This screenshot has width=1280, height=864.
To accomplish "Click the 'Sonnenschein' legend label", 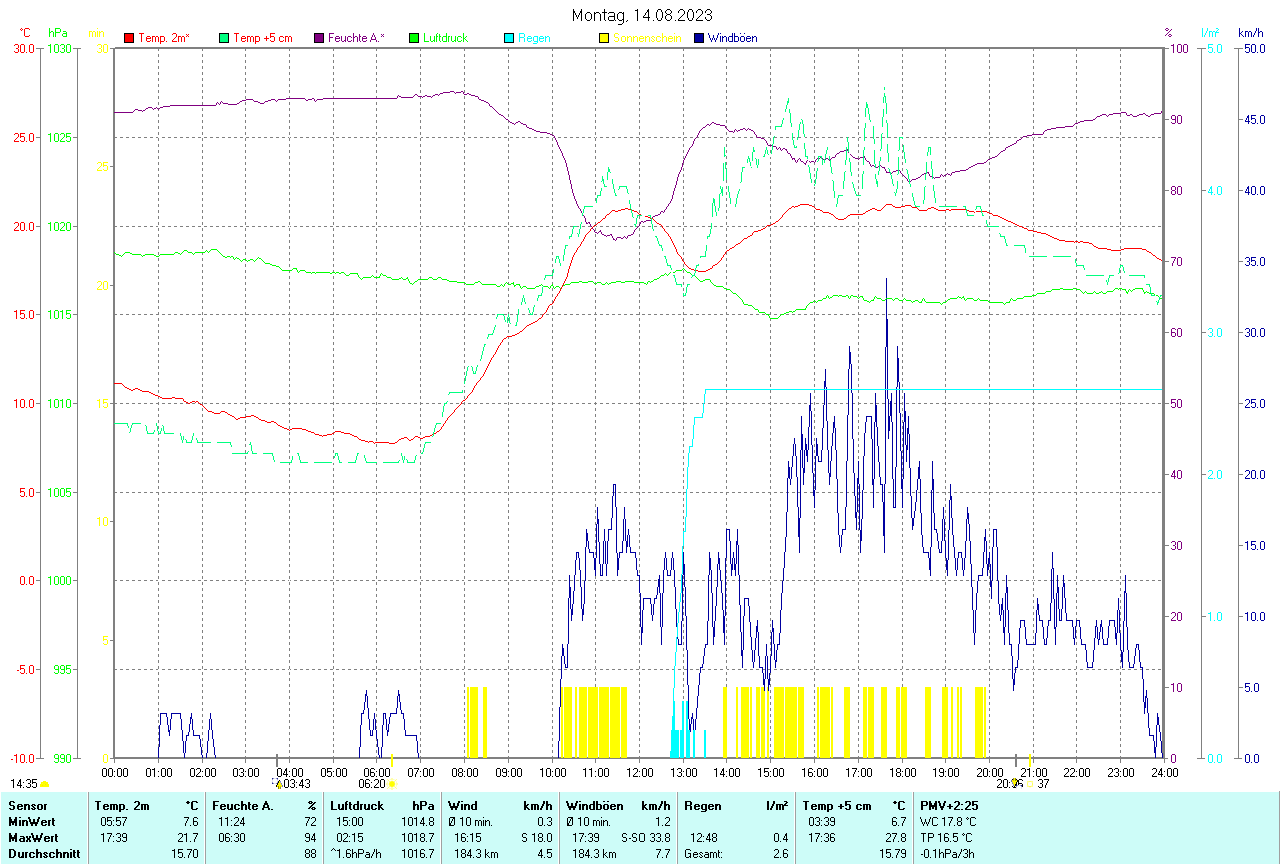I will click(647, 38).
